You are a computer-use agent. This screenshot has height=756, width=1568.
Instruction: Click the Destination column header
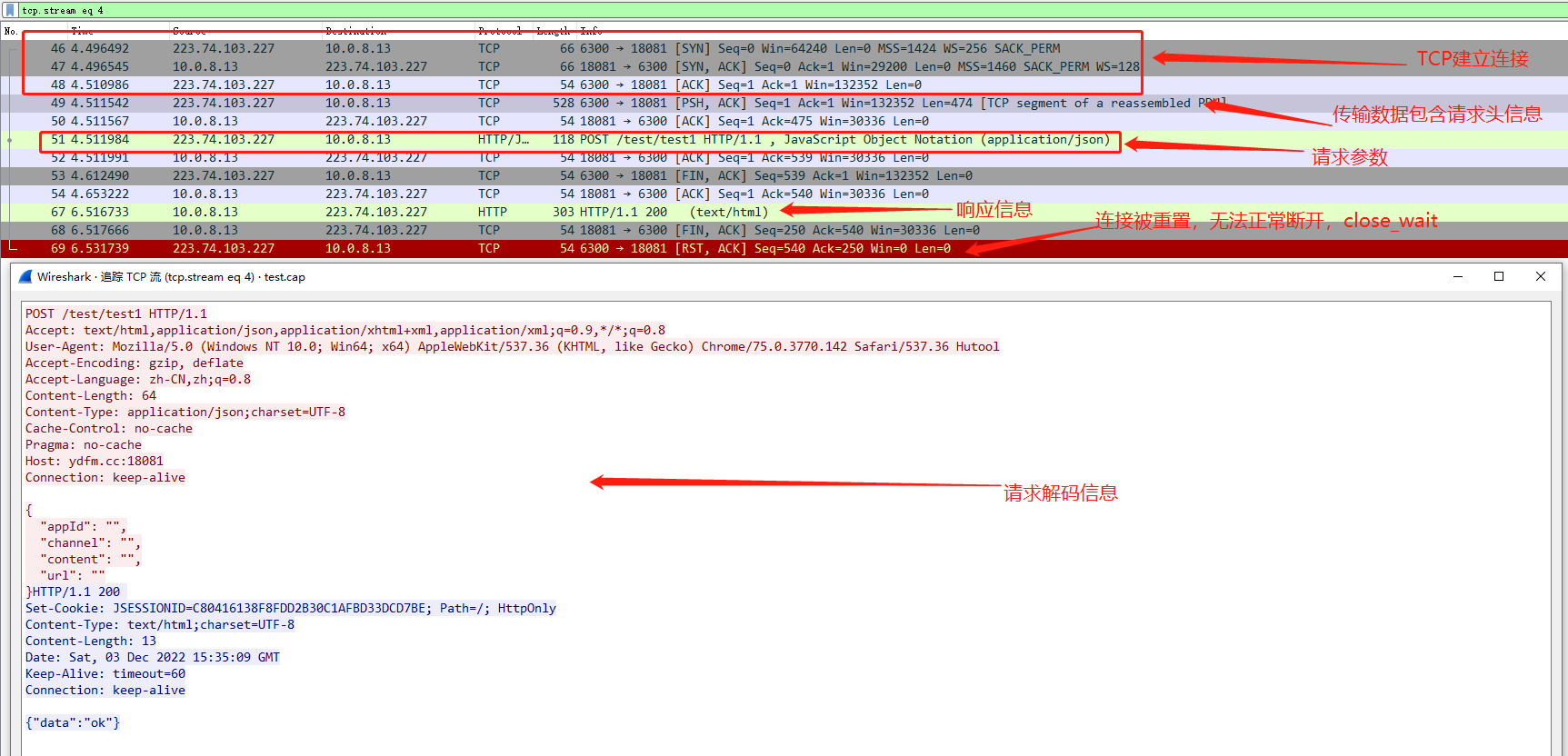pos(355,31)
